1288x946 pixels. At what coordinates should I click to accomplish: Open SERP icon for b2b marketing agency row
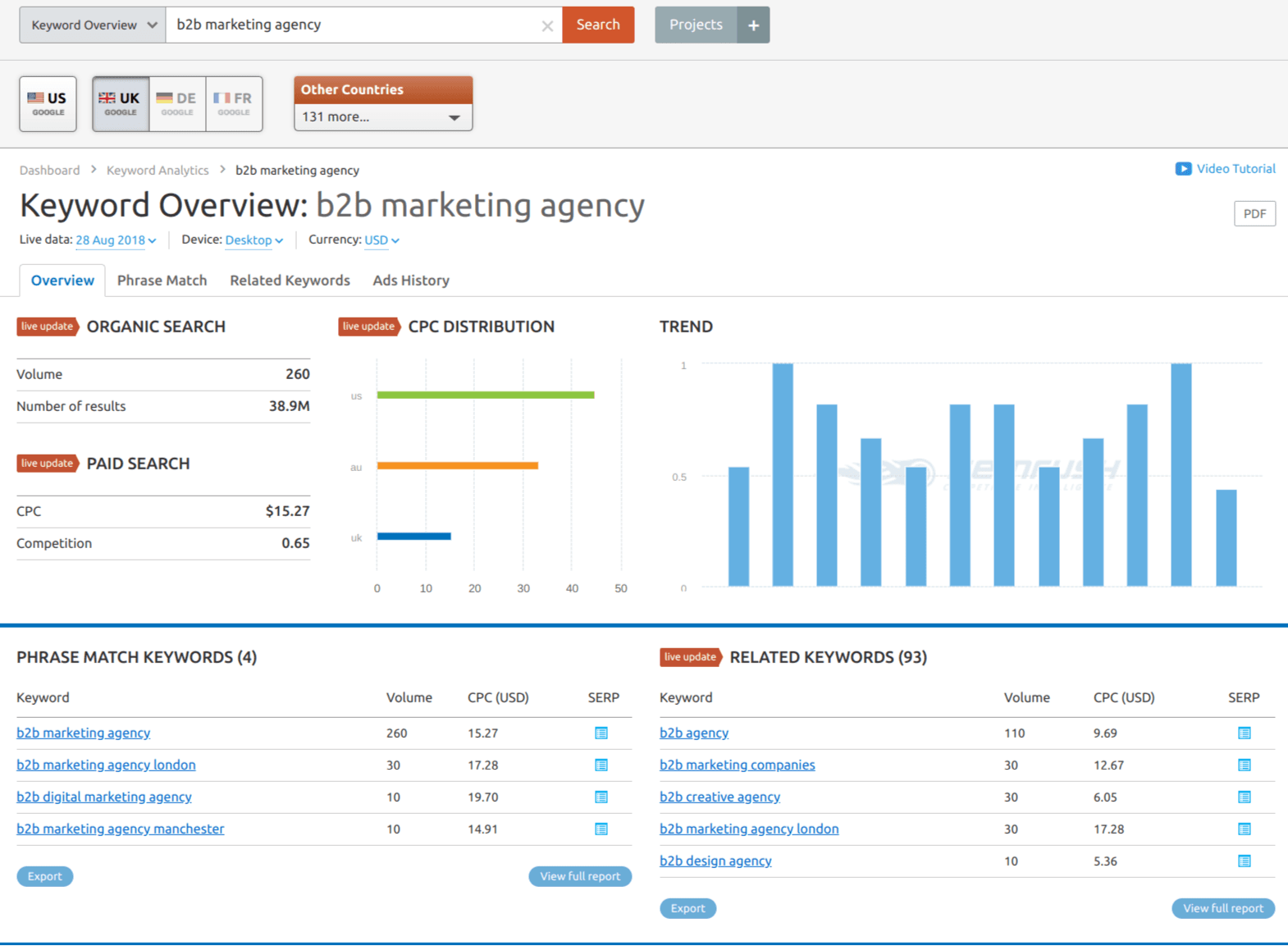click(601, 733)
